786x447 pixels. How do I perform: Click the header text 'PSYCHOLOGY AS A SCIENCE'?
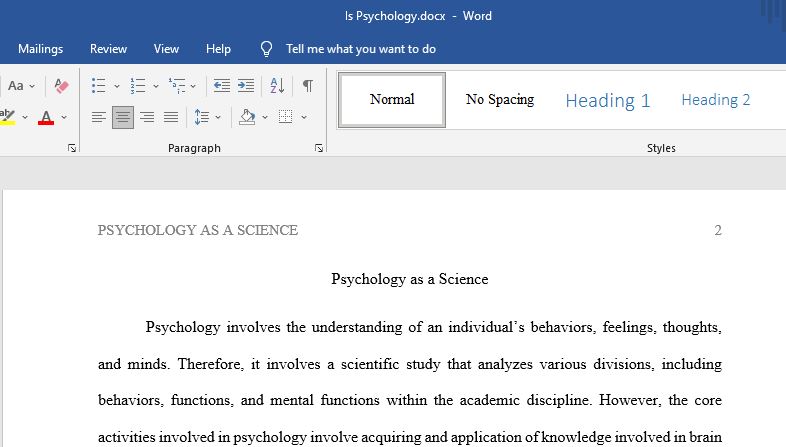tap(198, 230)
